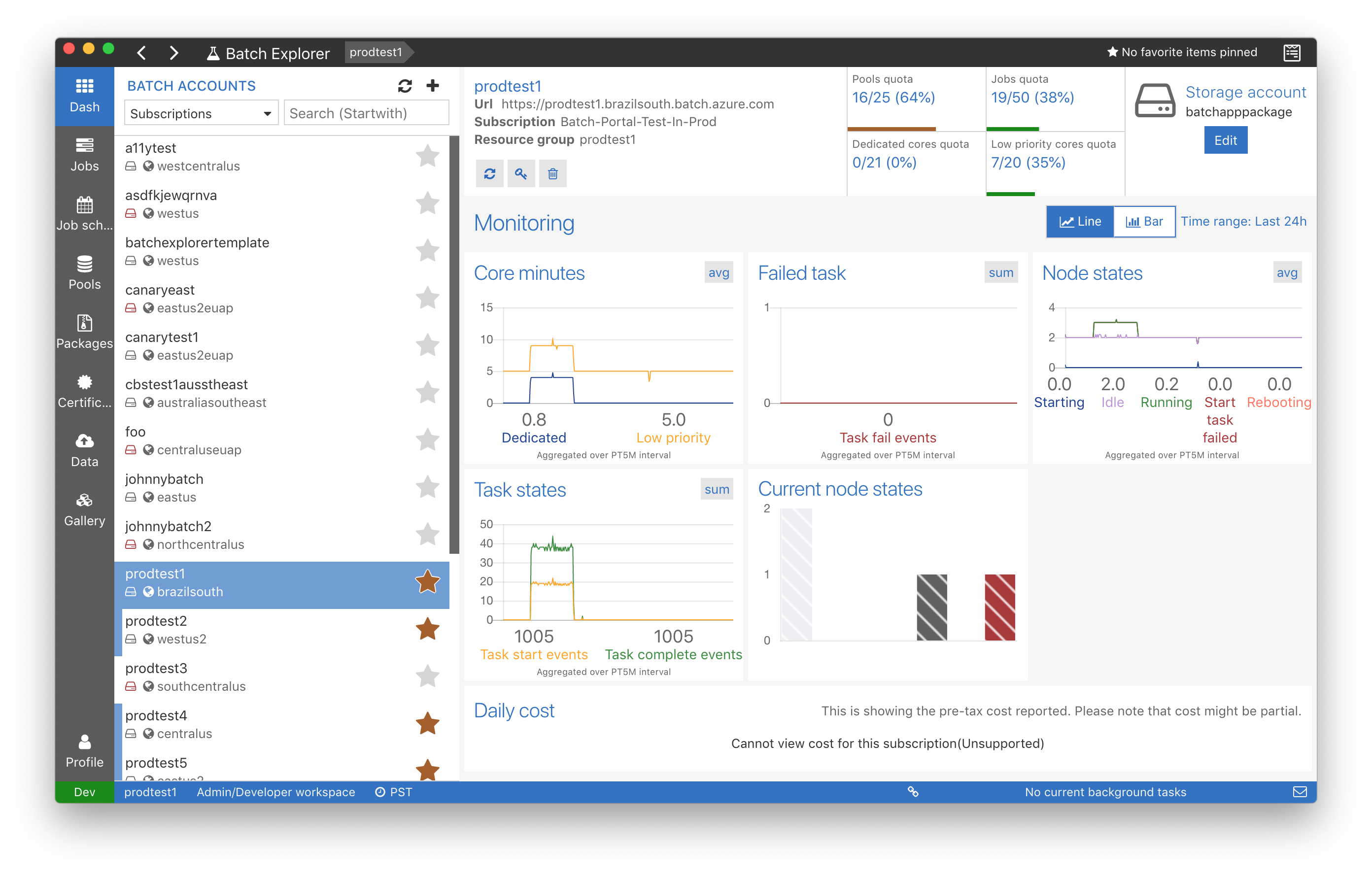Unpin prodtest2 favorite star

click(x=427, y=629)
